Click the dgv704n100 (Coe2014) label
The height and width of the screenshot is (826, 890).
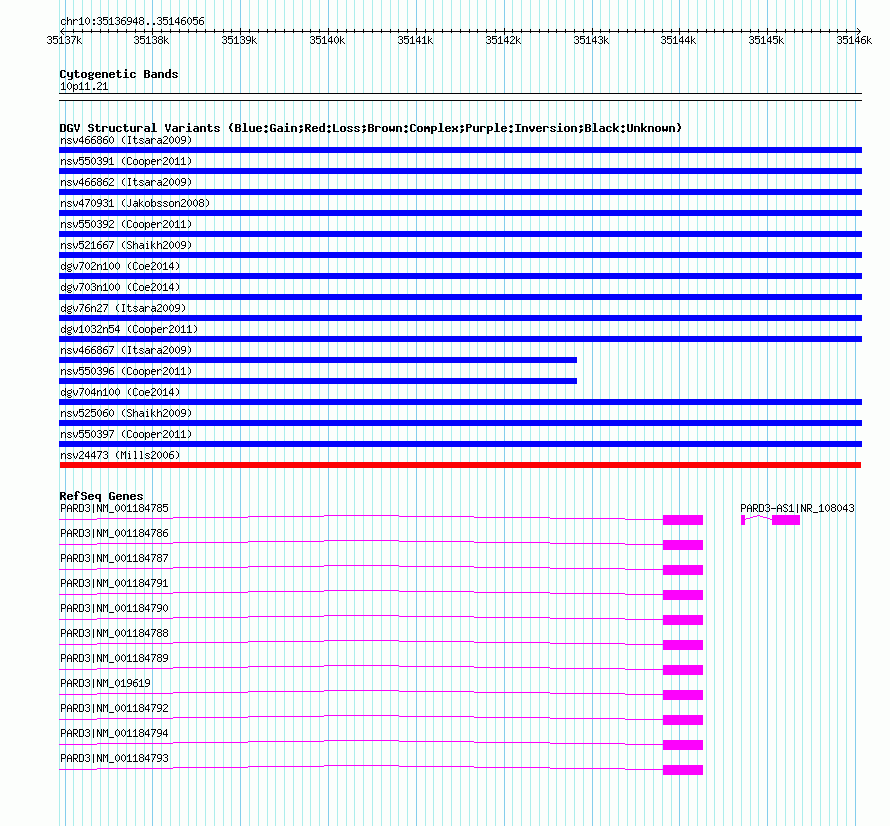tap(120, 392)
